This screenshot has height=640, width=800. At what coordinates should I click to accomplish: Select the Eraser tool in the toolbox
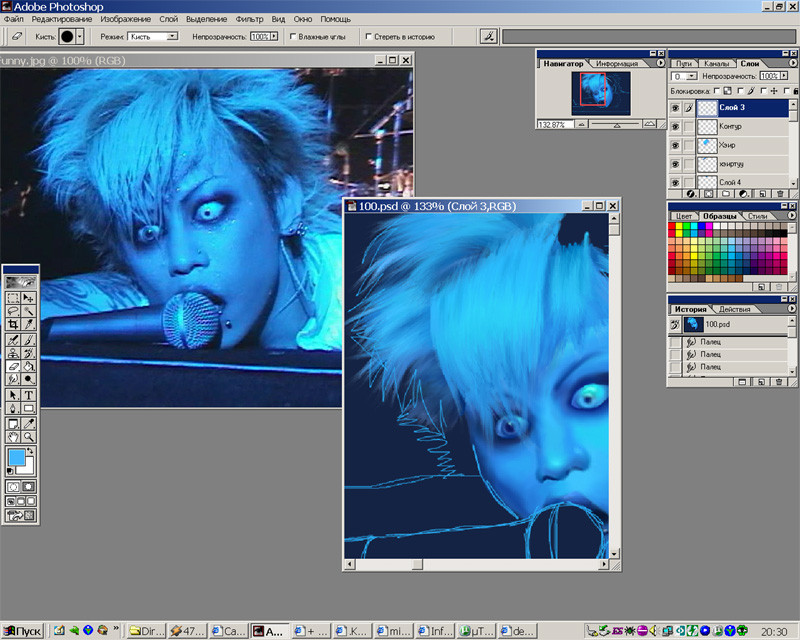click(13, 366)
